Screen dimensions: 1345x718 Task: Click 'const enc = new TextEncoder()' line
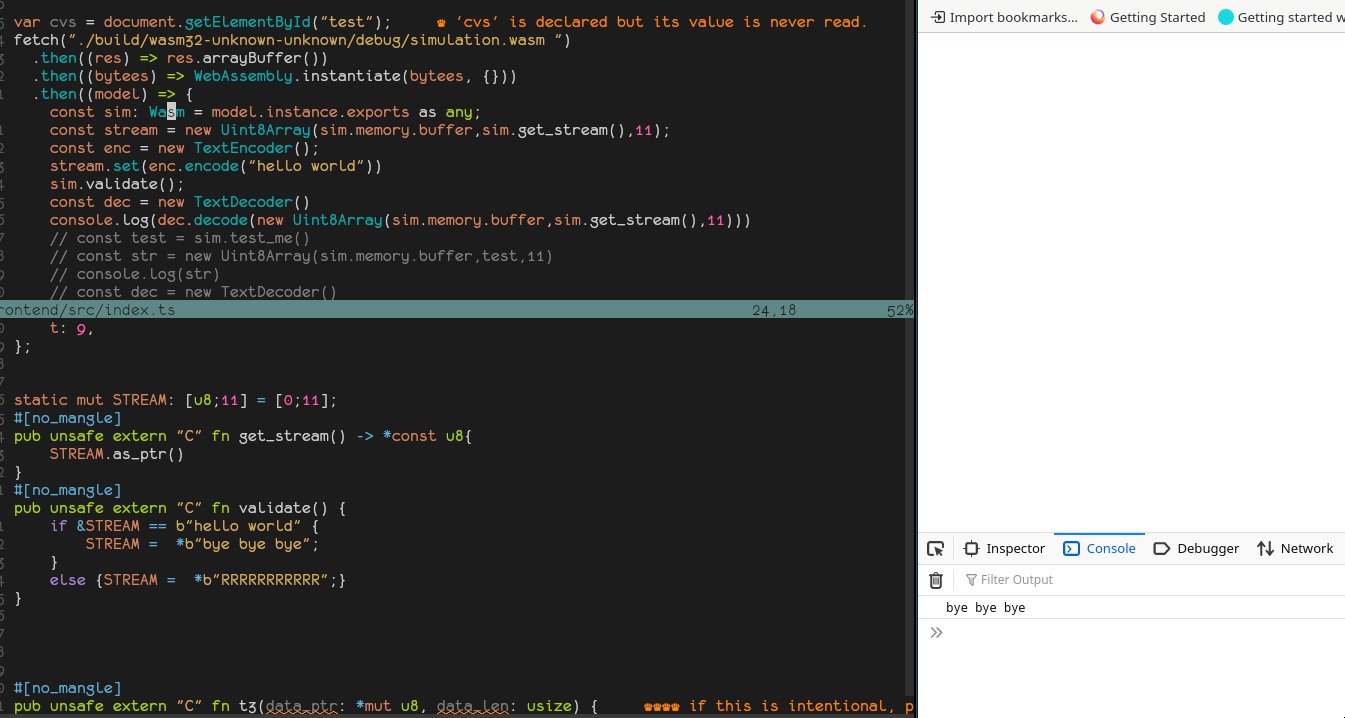(x=185, y=148)
